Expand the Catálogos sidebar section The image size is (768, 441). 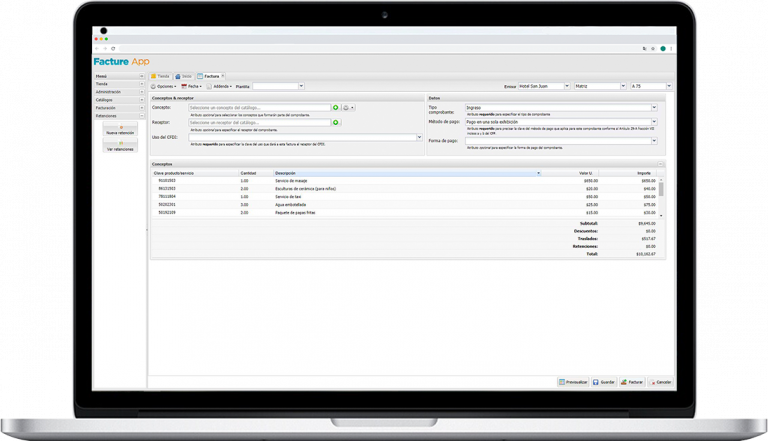pos(143,100)
